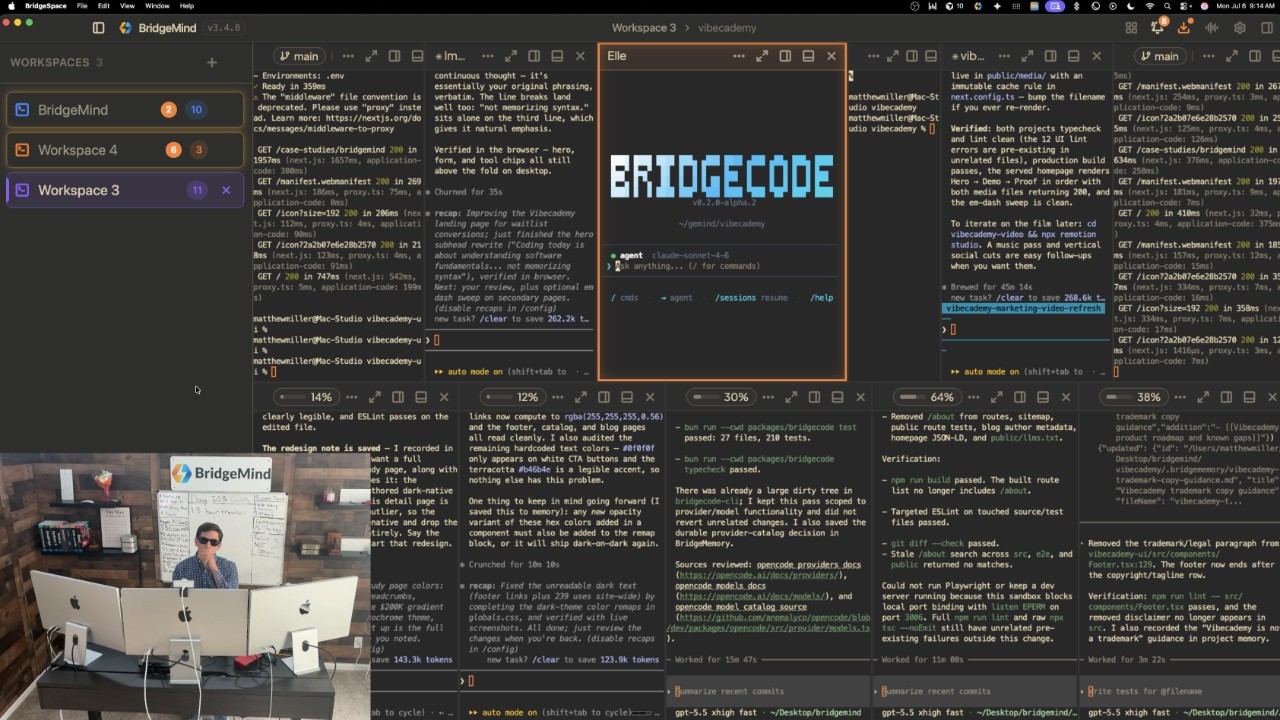Split the Im... panel side by side
Screen dimensions: 1280x720
coord(534,56)
